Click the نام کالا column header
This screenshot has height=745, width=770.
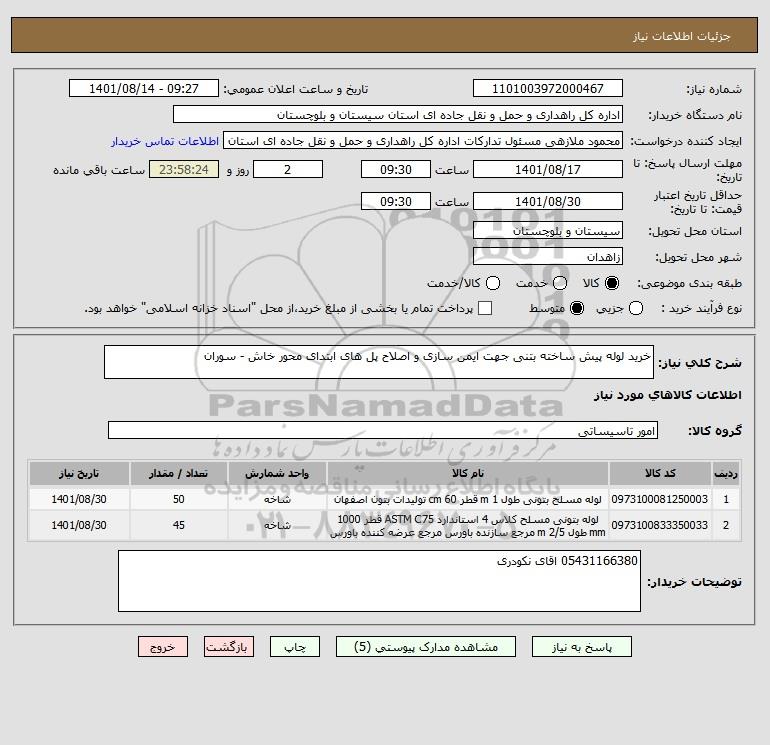pyautogui.click(x=468, y=473)
